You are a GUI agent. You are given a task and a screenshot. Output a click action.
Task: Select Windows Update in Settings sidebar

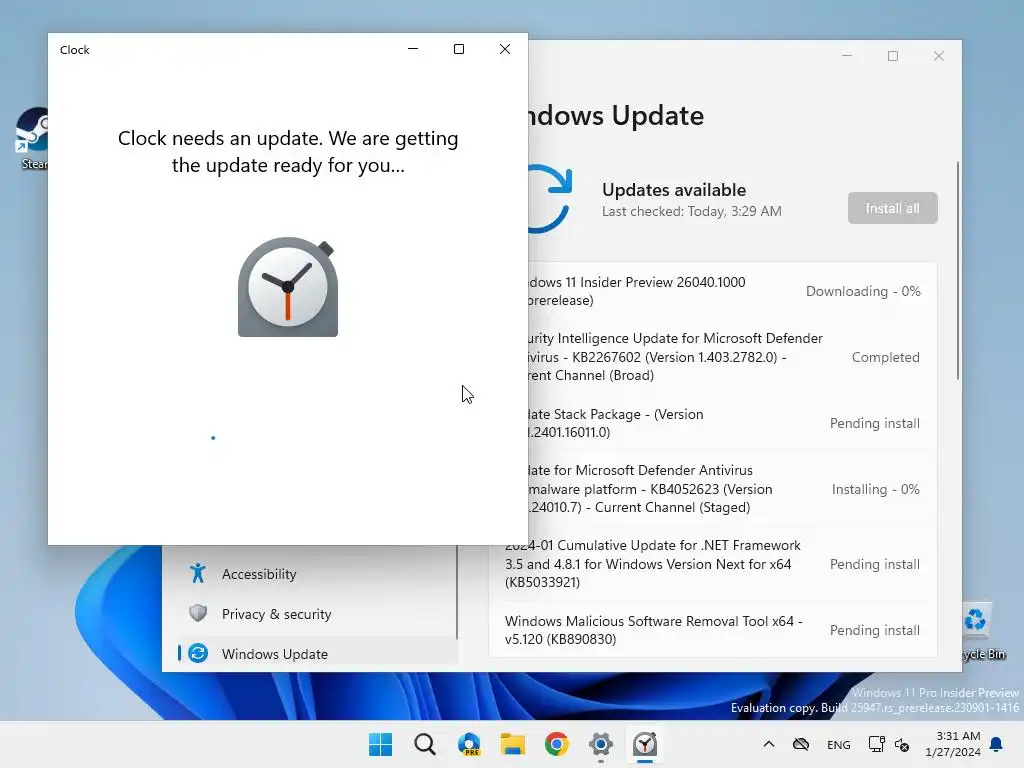[x=316, y=653]
